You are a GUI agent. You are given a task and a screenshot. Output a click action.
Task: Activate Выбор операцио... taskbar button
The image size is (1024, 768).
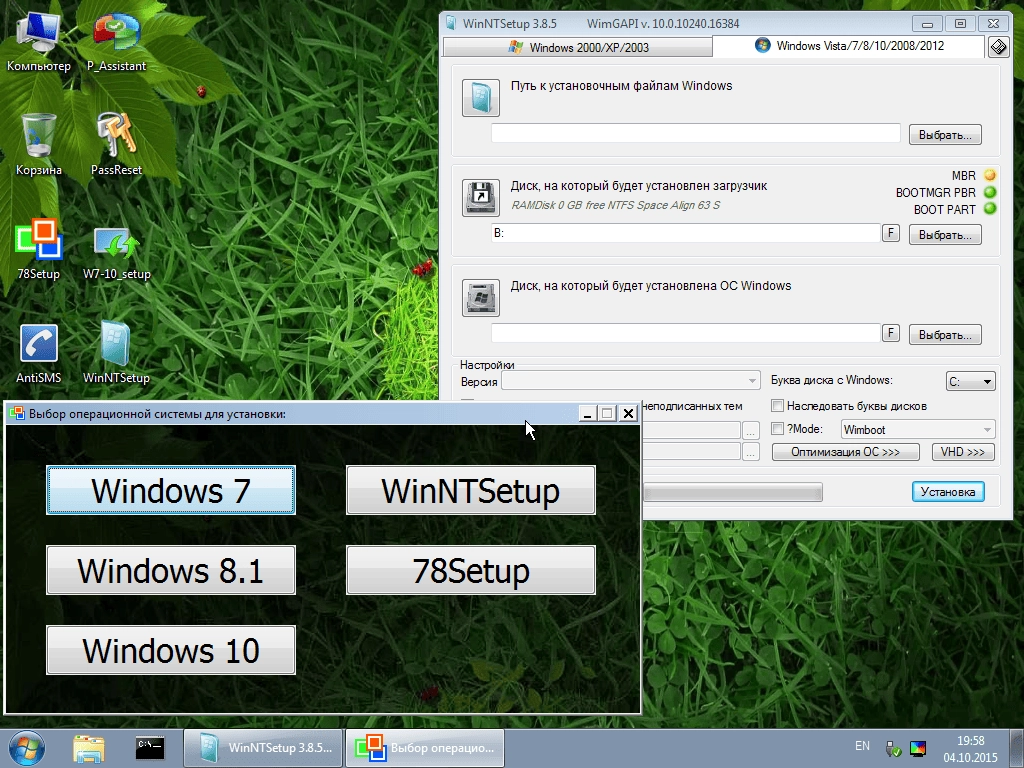tap(424, 748)
